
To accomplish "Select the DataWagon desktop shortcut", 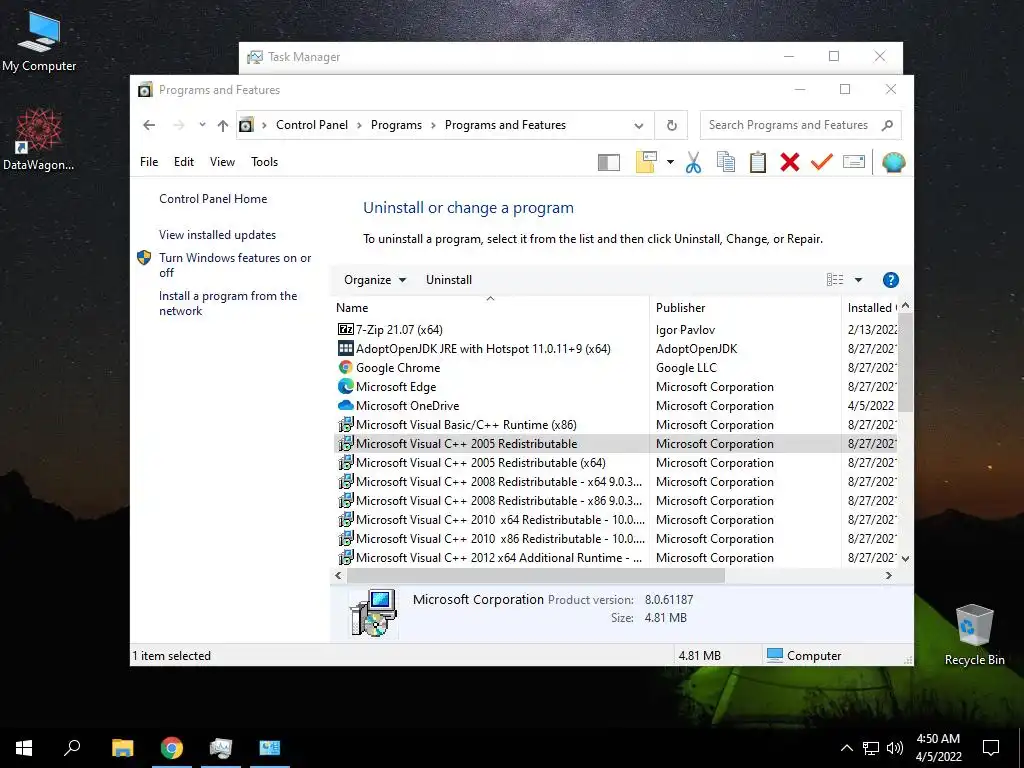I will (x=39, y=140).
